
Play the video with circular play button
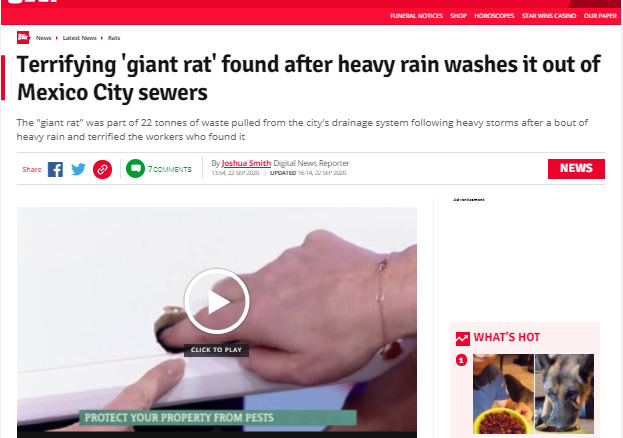pyautogui.click(x=217, y=301)
